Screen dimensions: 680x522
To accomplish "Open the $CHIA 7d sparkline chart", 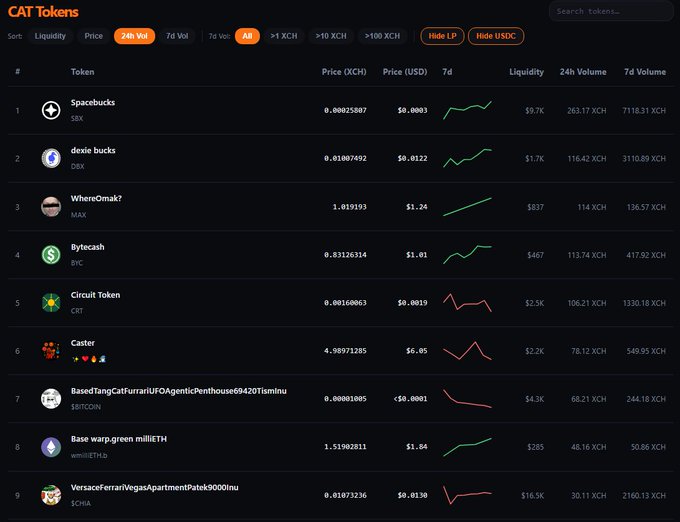I will click(467, 495).
